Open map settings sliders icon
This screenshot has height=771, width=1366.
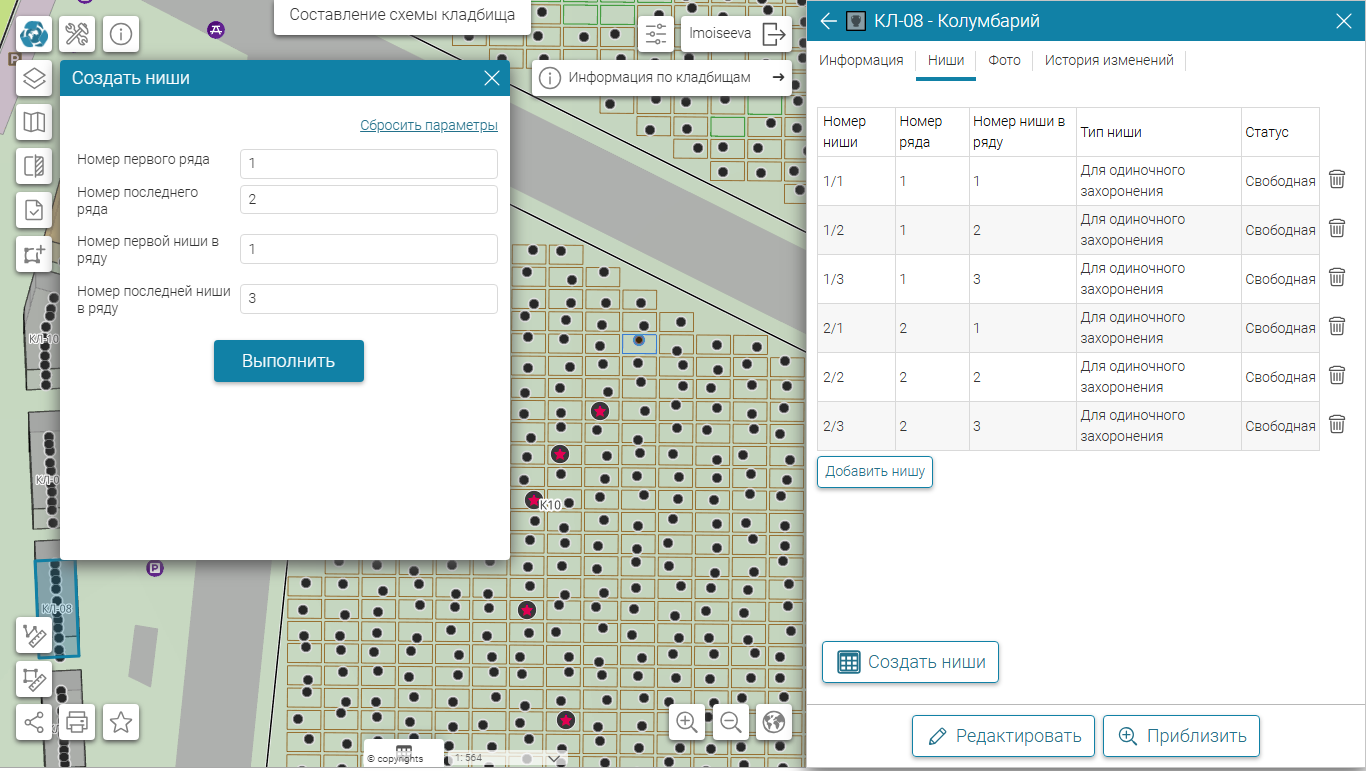tap(656, 34)
